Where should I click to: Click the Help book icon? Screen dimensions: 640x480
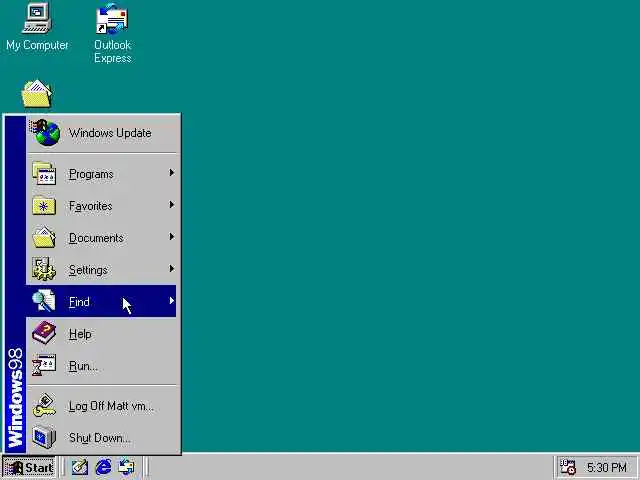[x=44, y=333]
